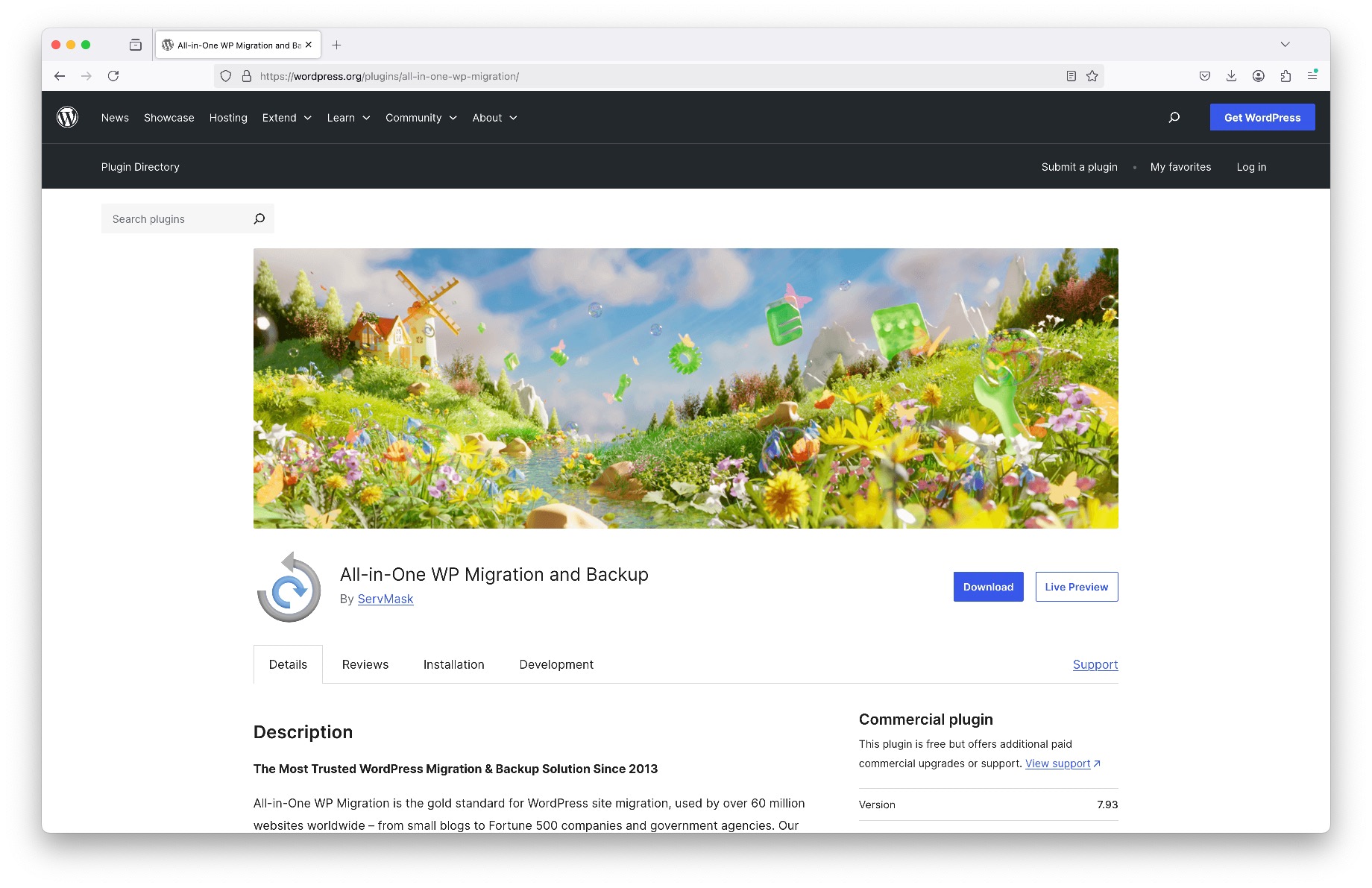
Task: Click the search plugins magnifier icon
Action: (x=259, y=218)
